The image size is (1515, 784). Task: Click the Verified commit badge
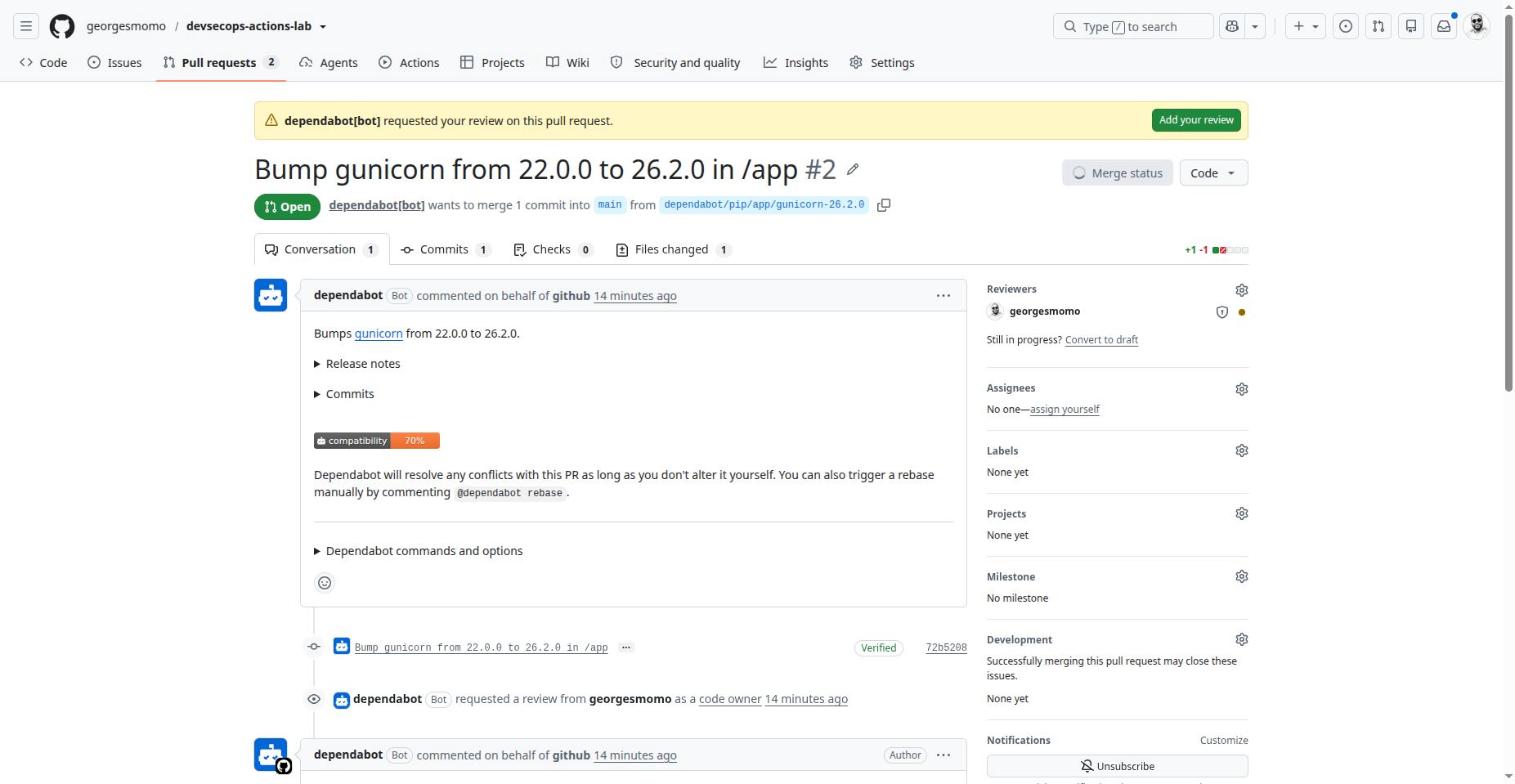(878, 648)
